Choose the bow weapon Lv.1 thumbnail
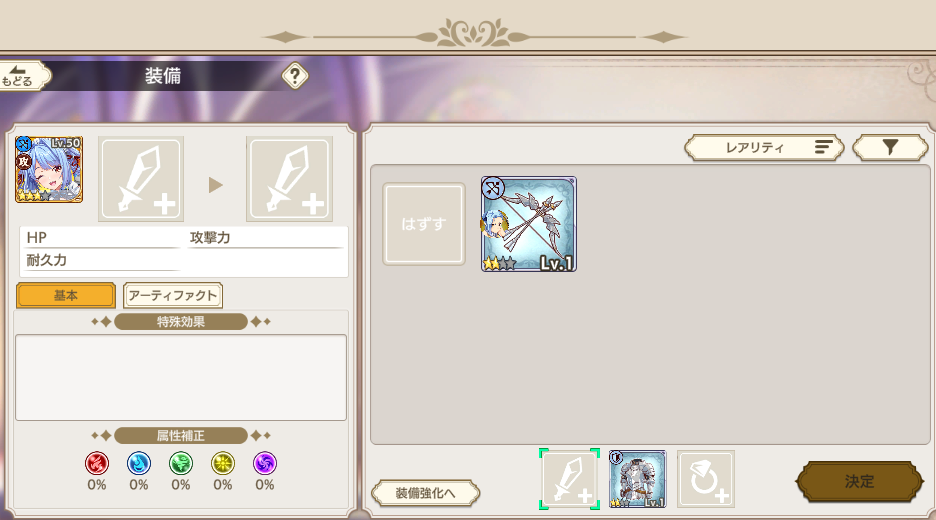The height and width of the screenshot is (520, 936). click(x=529, y=224)
